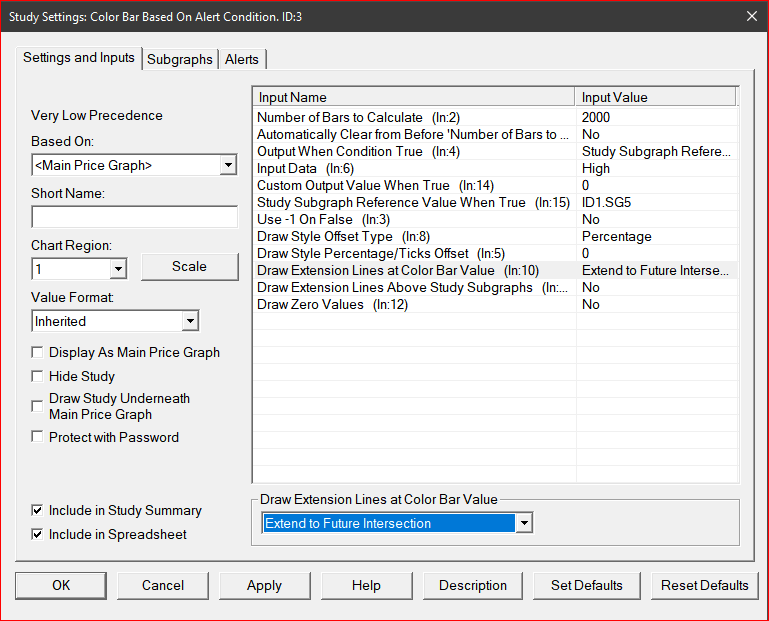
Task: Click the Short Name text field
Action: tap(133, 217)
